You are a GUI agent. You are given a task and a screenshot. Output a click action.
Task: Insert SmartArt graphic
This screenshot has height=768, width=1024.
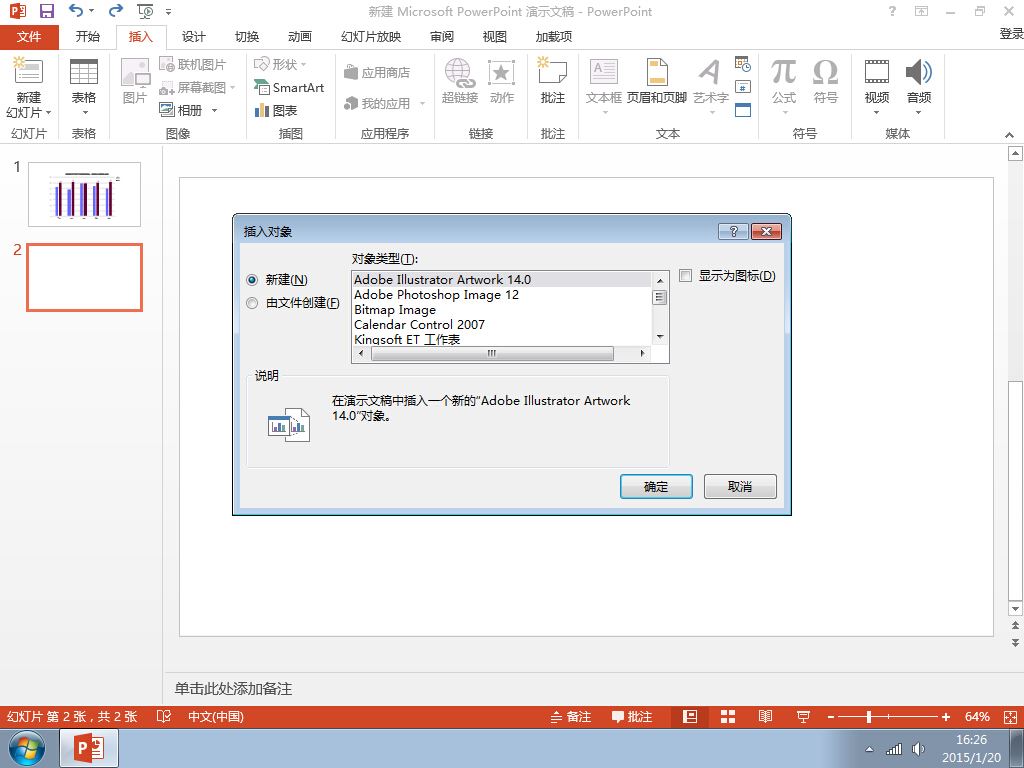click(x=289, y=87)
